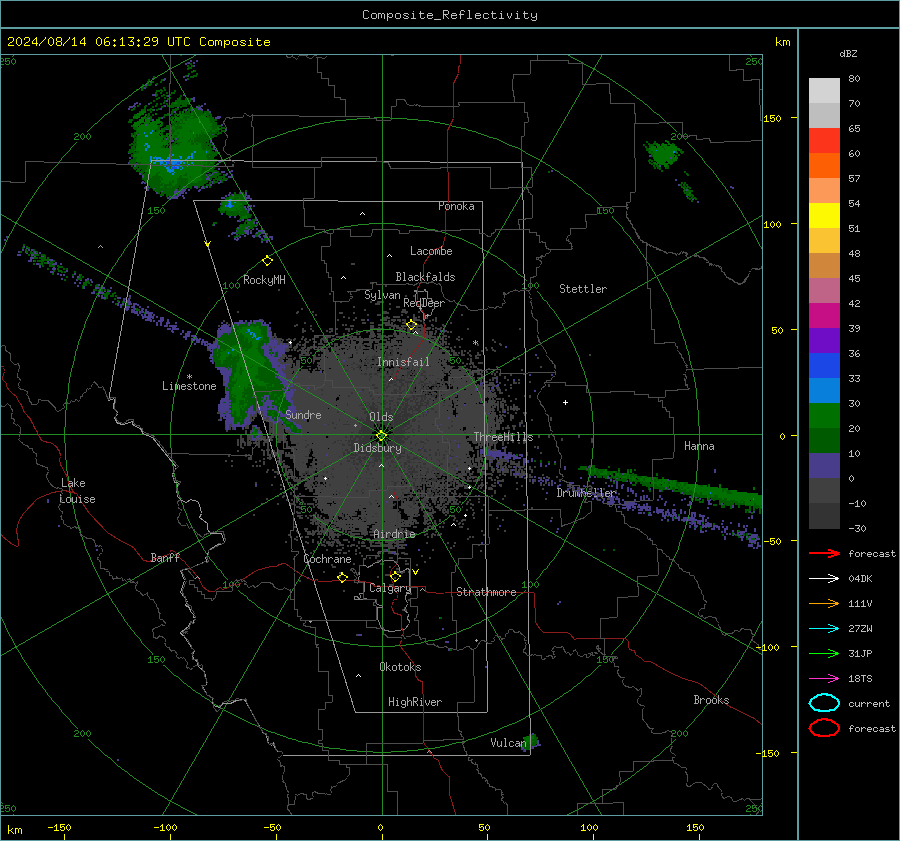Click the yellow diamond marker near RockyMH
The image size is (900, 841).
tap(267, 261)
